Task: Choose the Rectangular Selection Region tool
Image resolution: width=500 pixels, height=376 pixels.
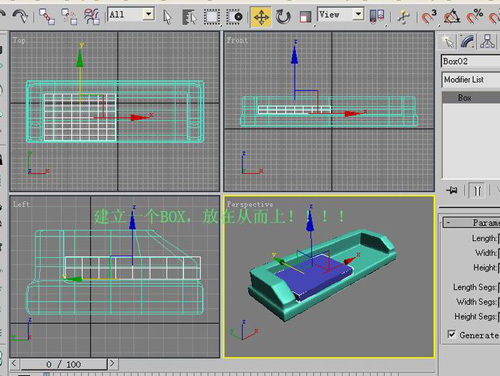Action: 212,17
